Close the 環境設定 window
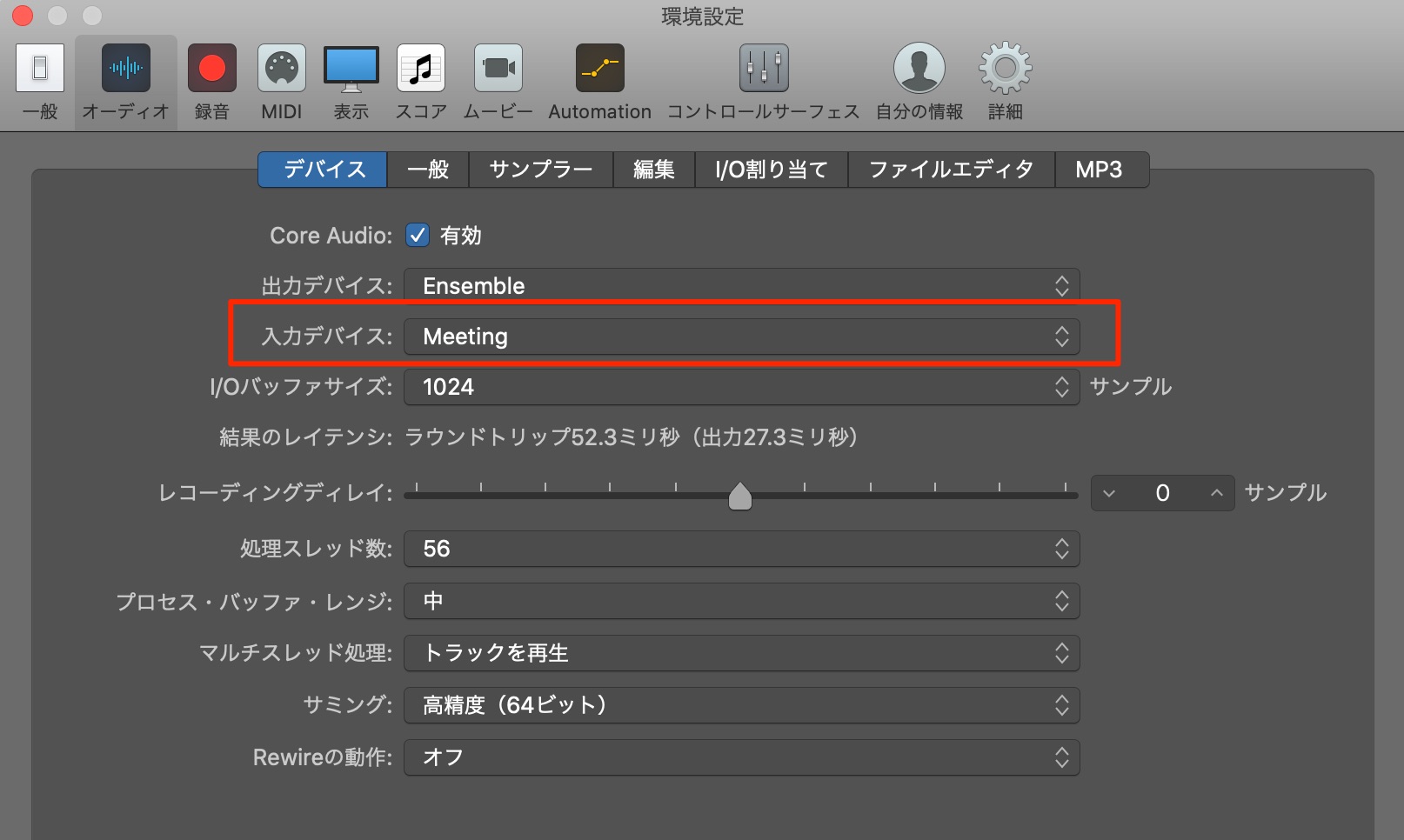Screen dimensions: 1404x840 (x=23, y=16)
